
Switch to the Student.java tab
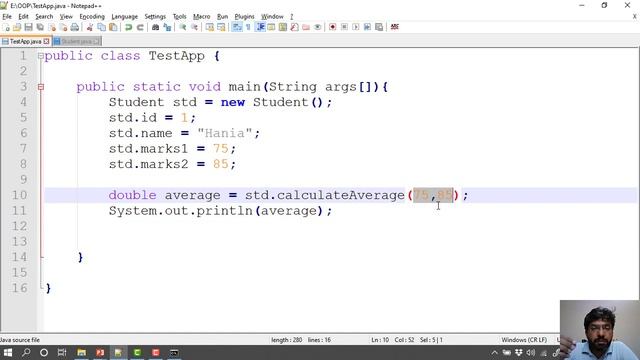point(77,42)
